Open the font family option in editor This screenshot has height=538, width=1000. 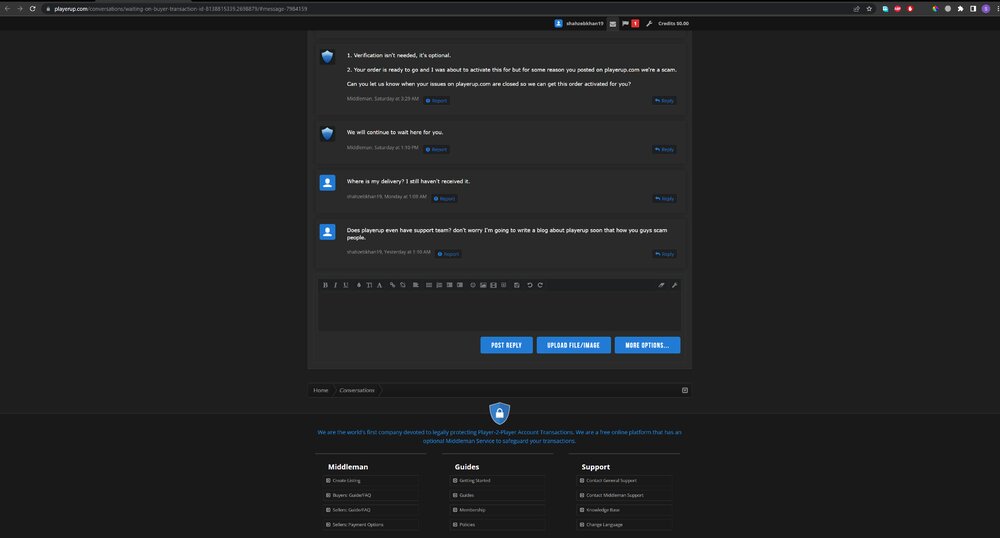[x=379, y=285]
